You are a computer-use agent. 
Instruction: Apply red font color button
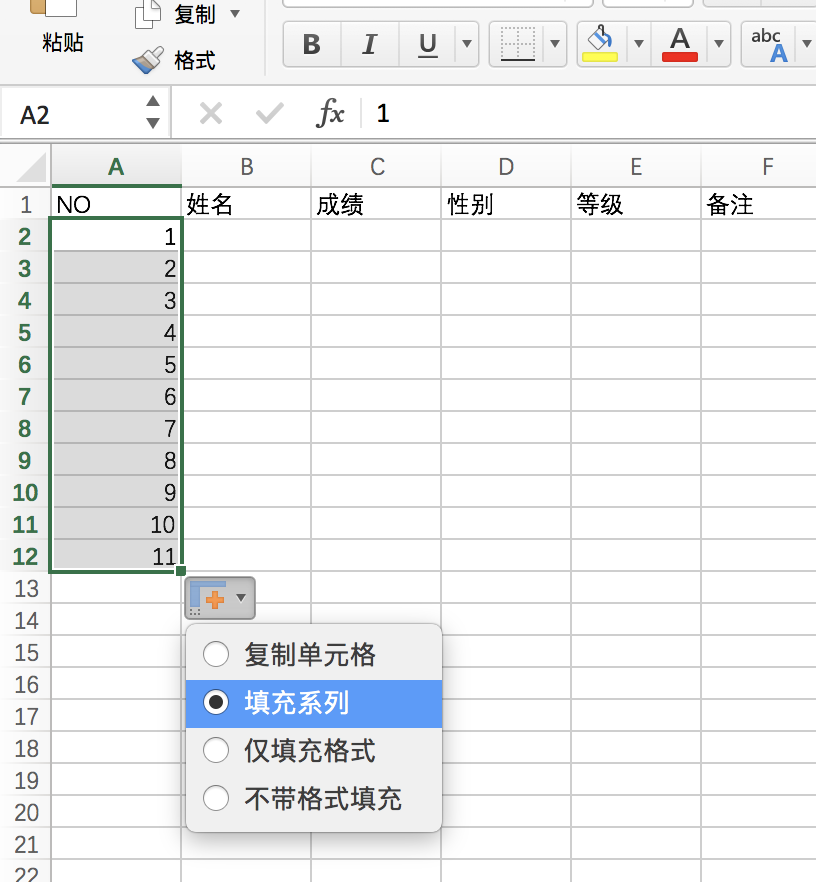point(680,44)
